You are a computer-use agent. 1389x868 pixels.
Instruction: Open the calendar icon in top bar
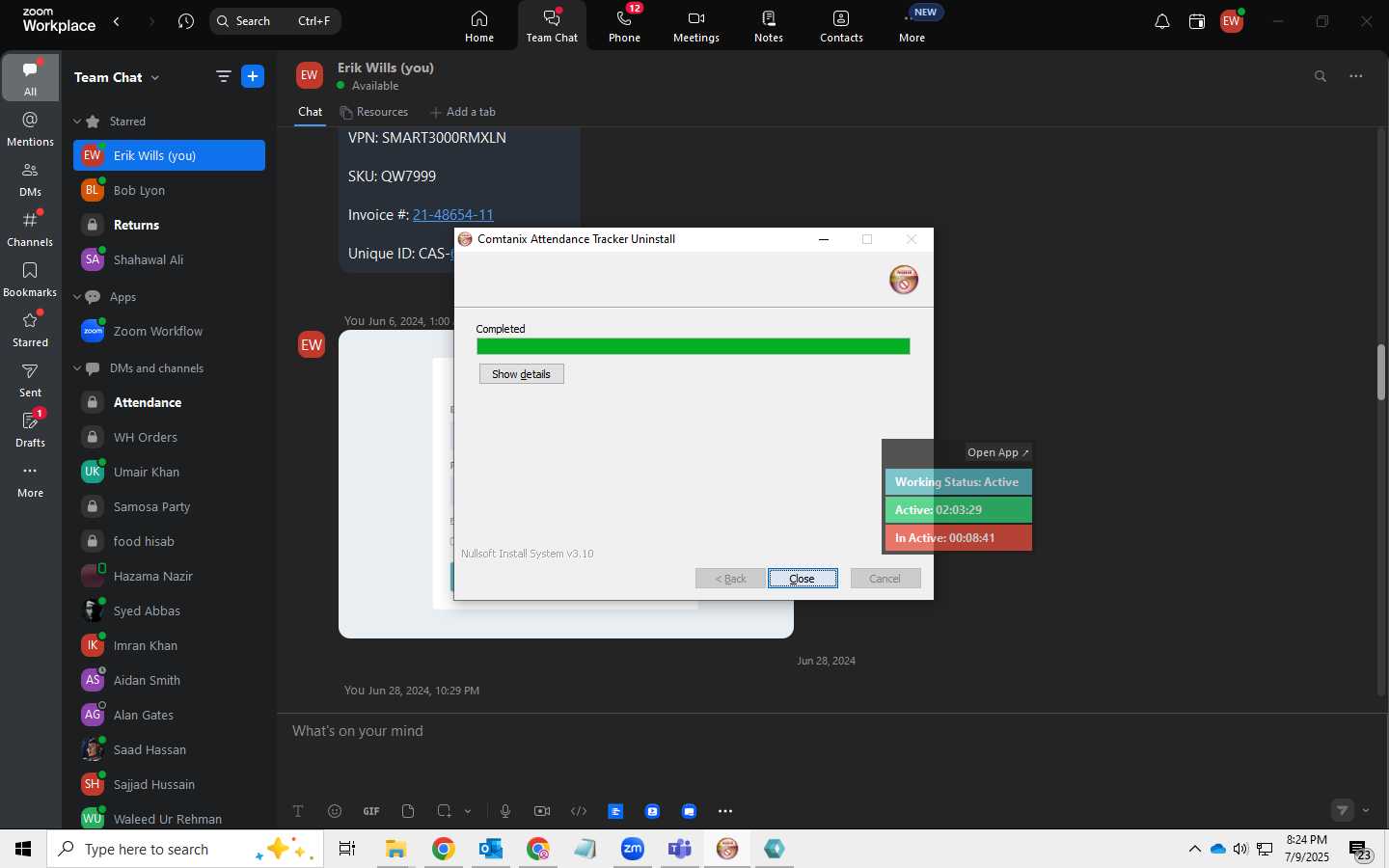(x=1197, y=21)
